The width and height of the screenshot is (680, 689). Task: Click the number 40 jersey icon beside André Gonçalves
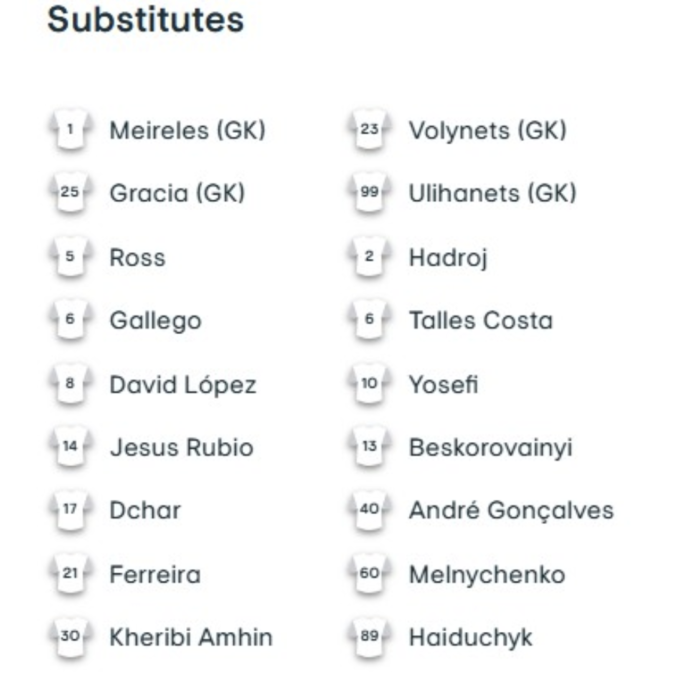(x=369, y=511)
